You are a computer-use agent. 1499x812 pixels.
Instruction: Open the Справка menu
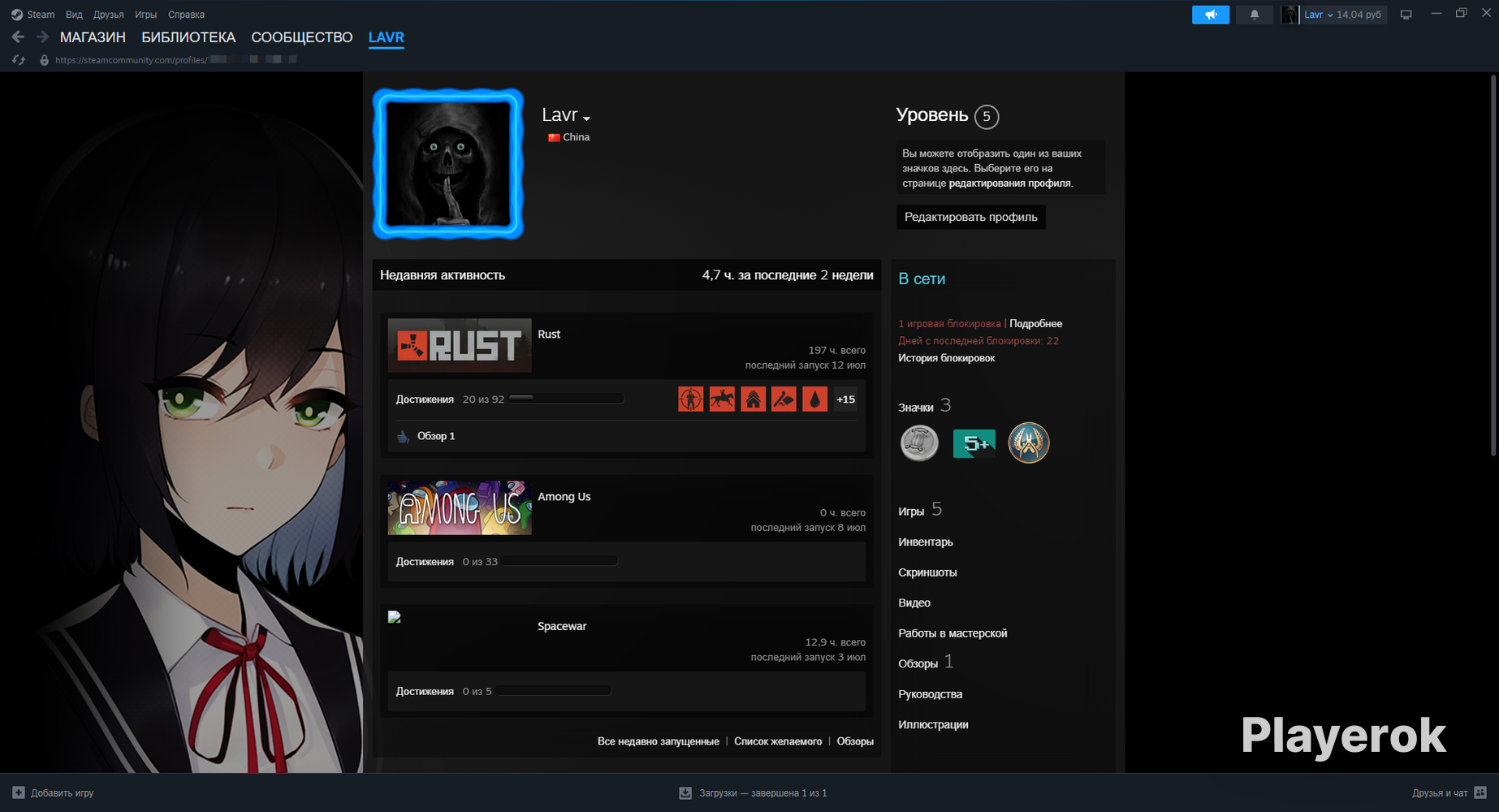coord(186,15)
